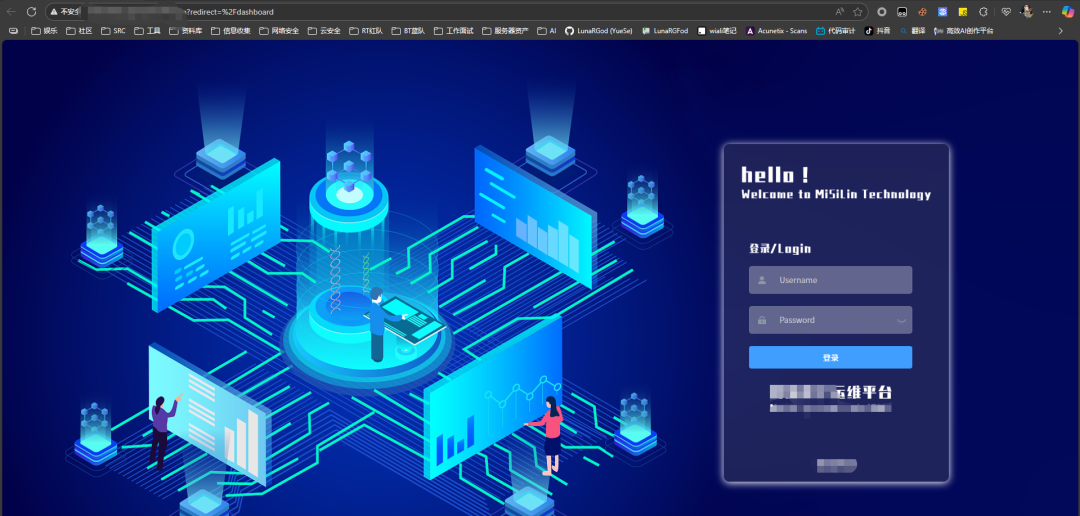This screenshot has height=516, width=1080.
Task: Open the AI bookmarks folder
Action: click(x=547, y=30)
